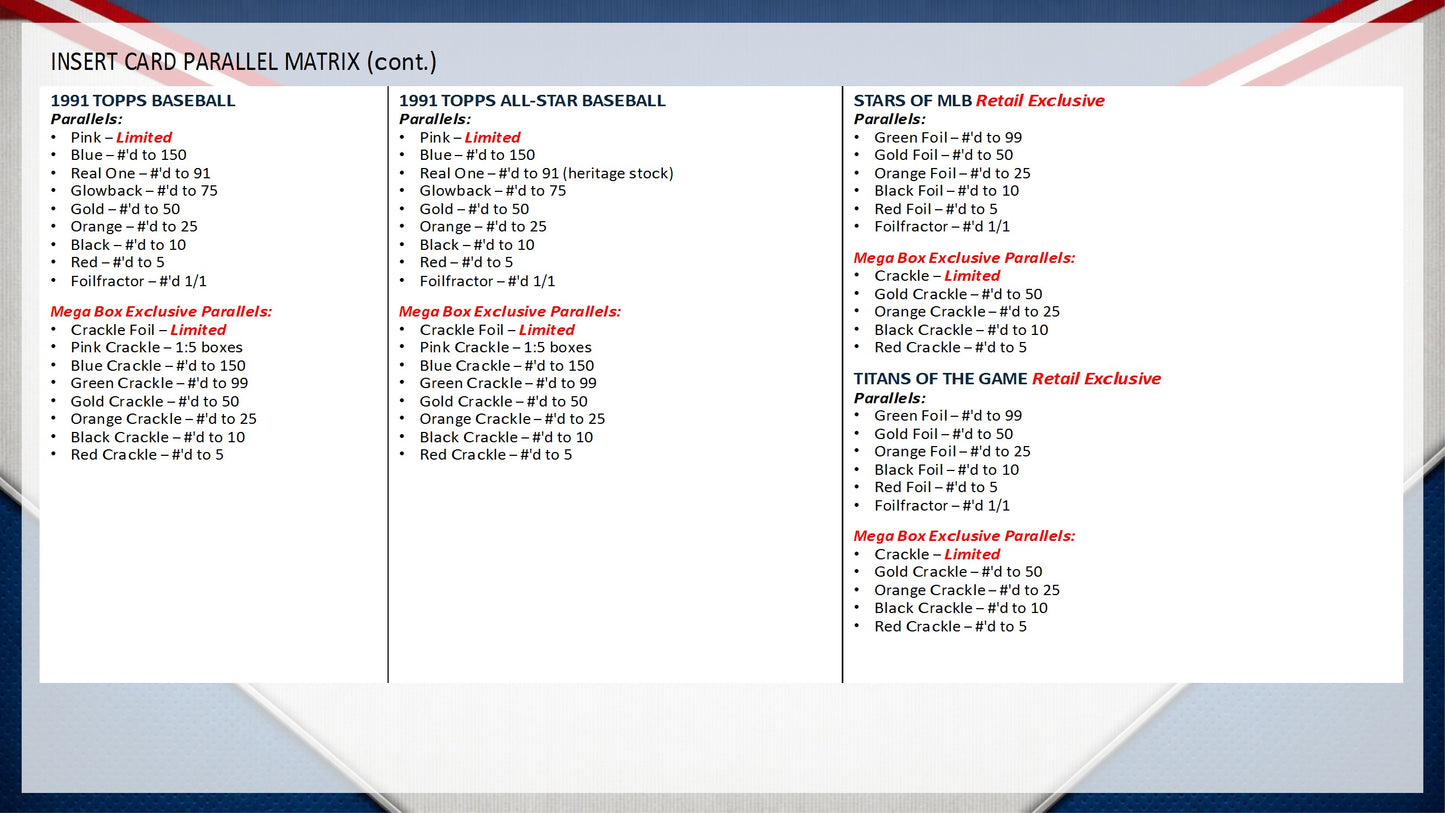The image size is (1445, 813).
Task: Click "Green Foil – #'d to 99" under Titans of the Game
Action: [949, 416]
